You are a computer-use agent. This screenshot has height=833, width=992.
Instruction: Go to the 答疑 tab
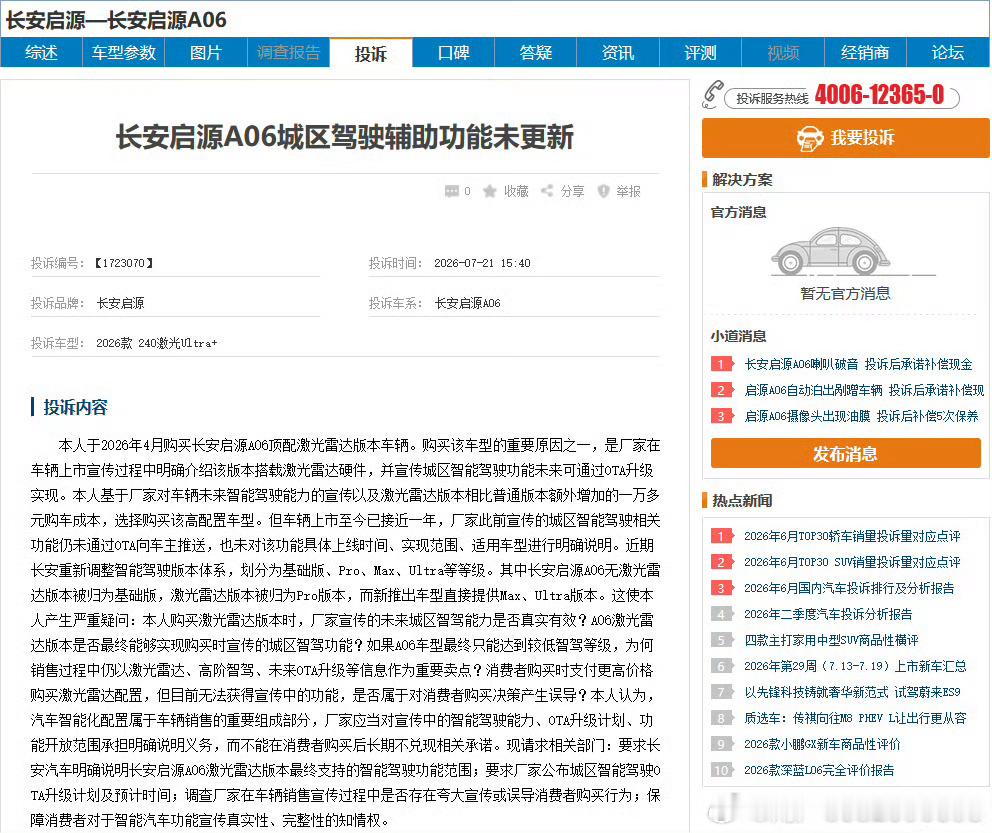pos(536,52)
